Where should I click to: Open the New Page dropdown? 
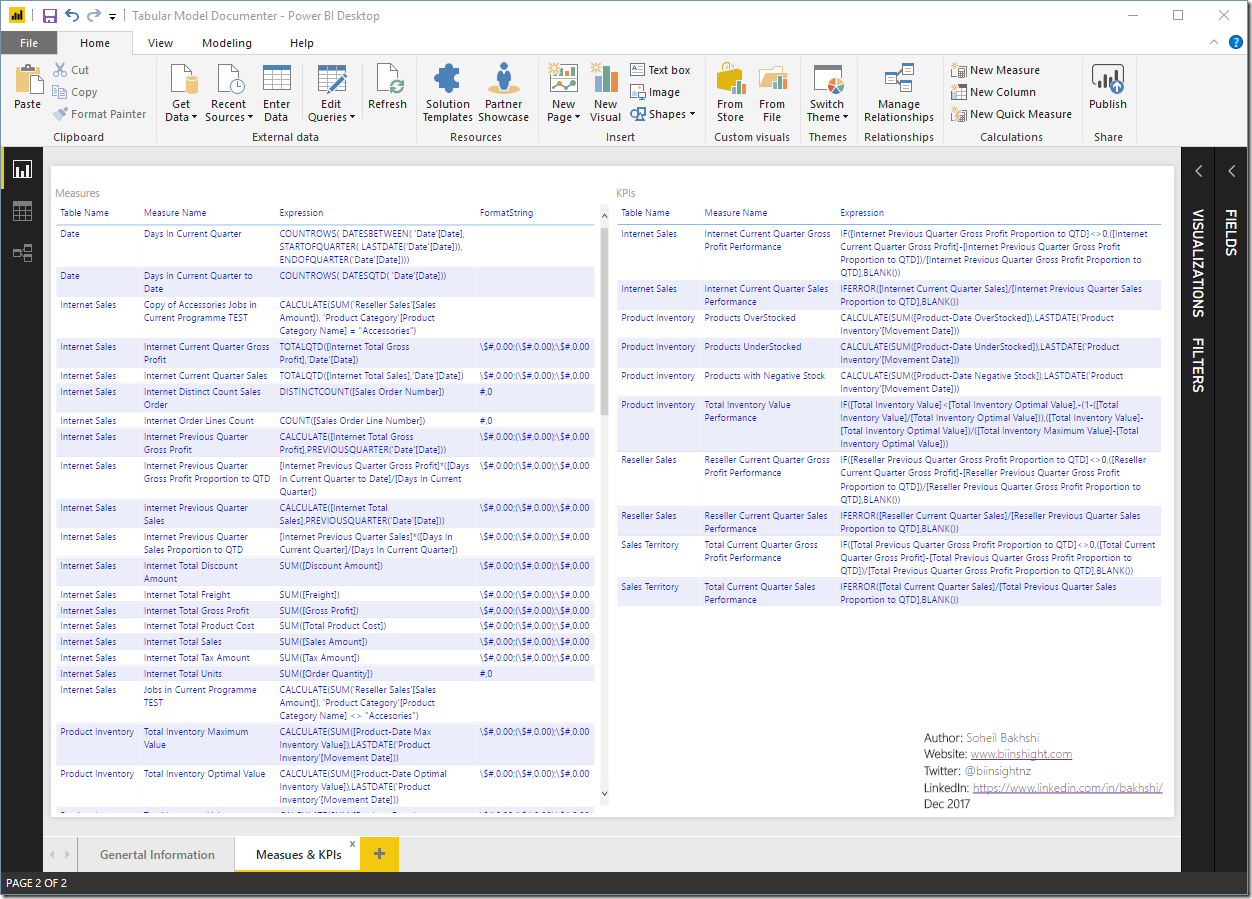(563, 93)
